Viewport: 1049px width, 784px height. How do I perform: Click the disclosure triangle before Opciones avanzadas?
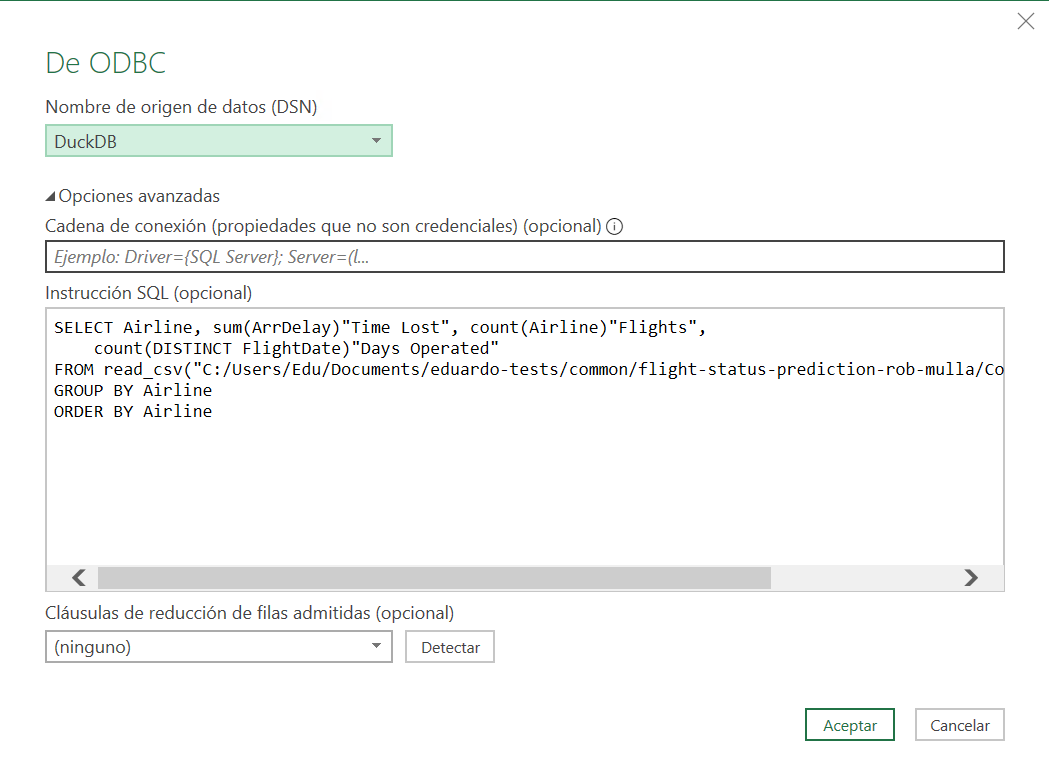point(50,197)
